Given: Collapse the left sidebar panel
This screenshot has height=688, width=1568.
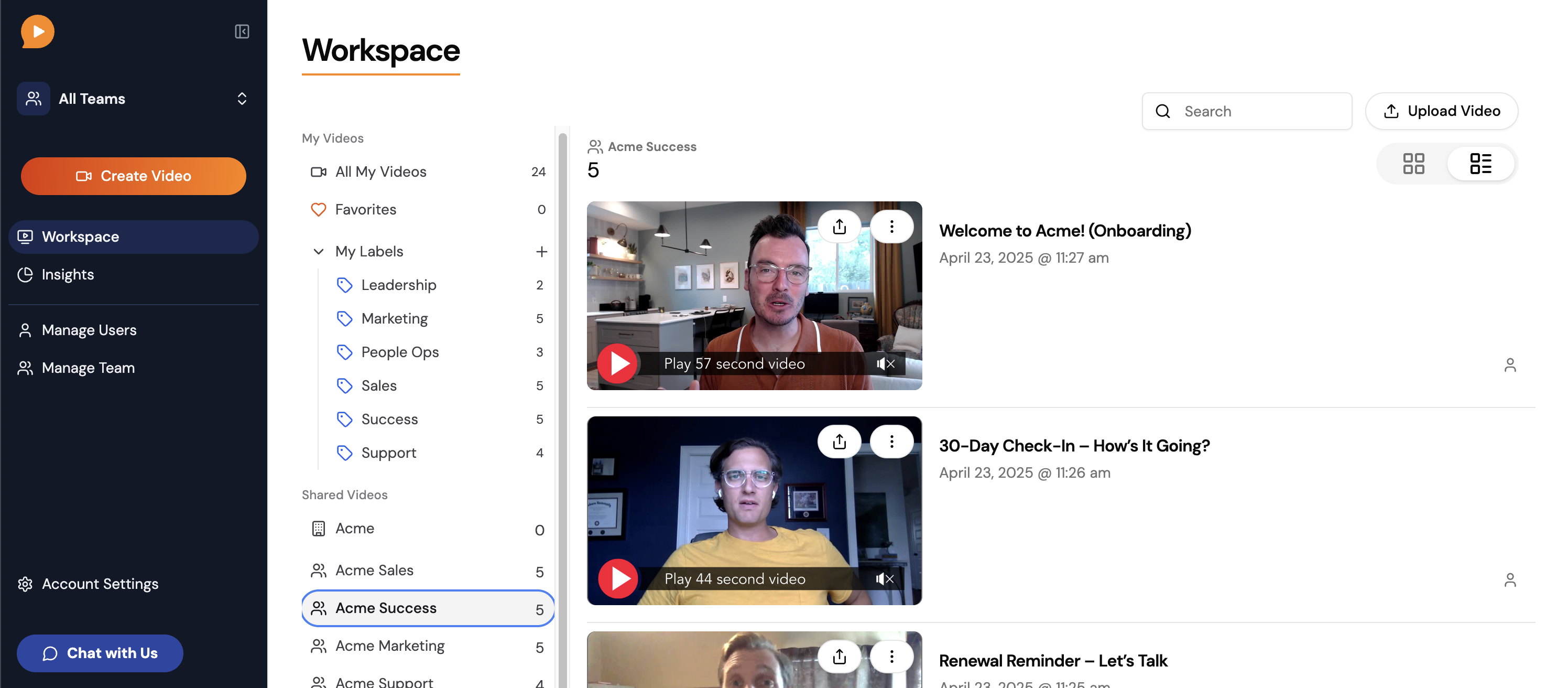Looking at the screenshot, I should (242, 31).
